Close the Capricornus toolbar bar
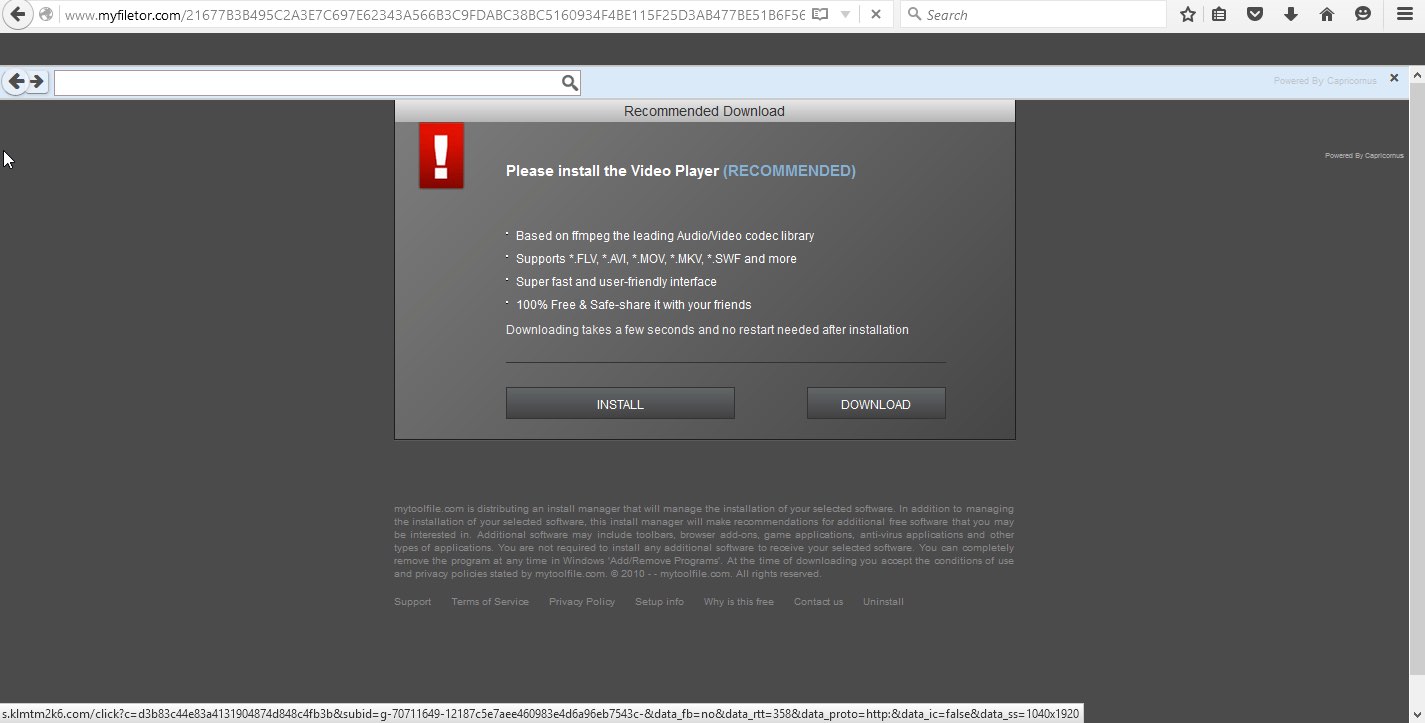The width and height of the screenshot is (1425, 723). [x=1394, y=78]
